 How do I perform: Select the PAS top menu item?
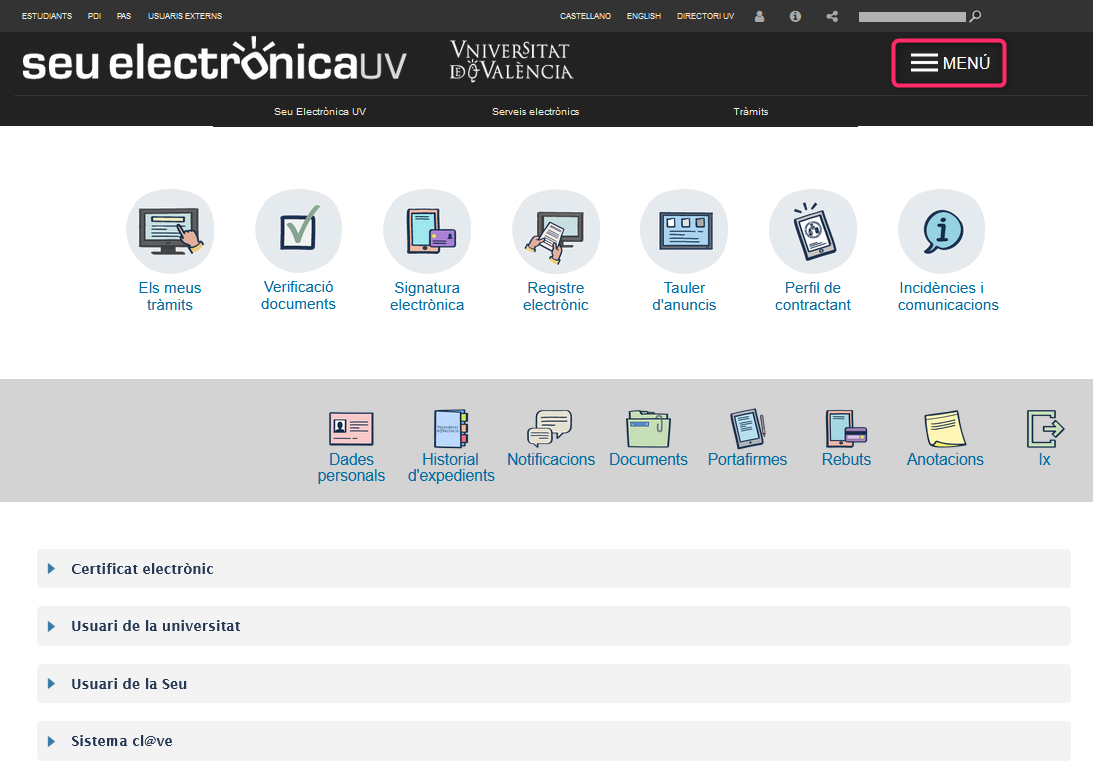coord(124,16)
